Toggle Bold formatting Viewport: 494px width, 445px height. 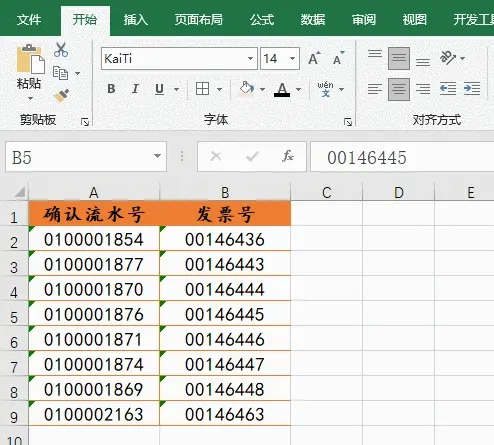[111, 89]
